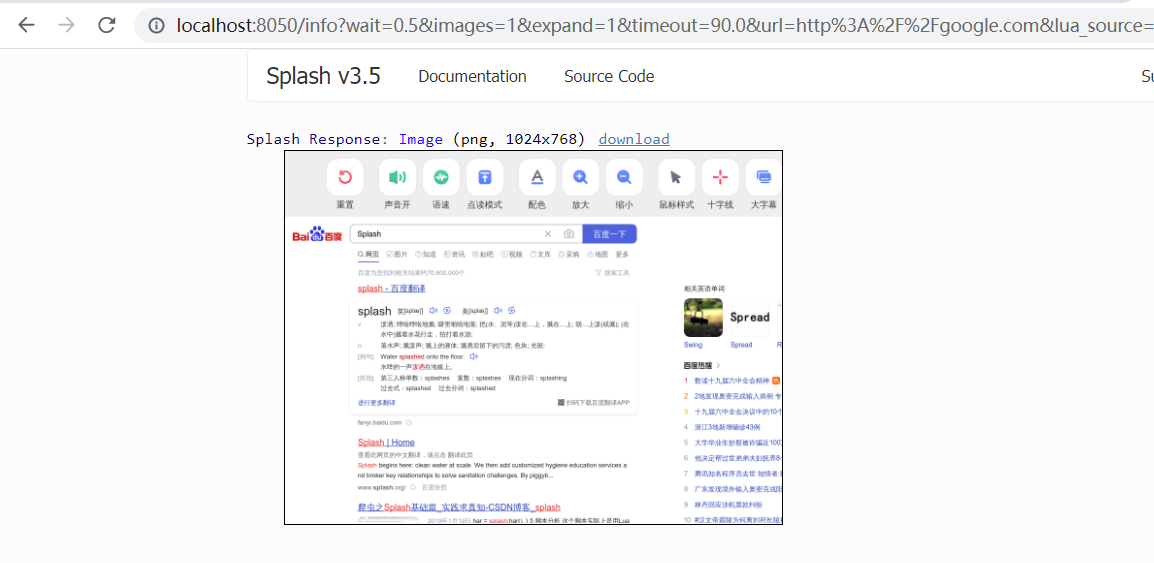This screenshot has height=563, width=1154.
Task: Click the large caption (大字幕) icon
Action: (x=763, y=177)
